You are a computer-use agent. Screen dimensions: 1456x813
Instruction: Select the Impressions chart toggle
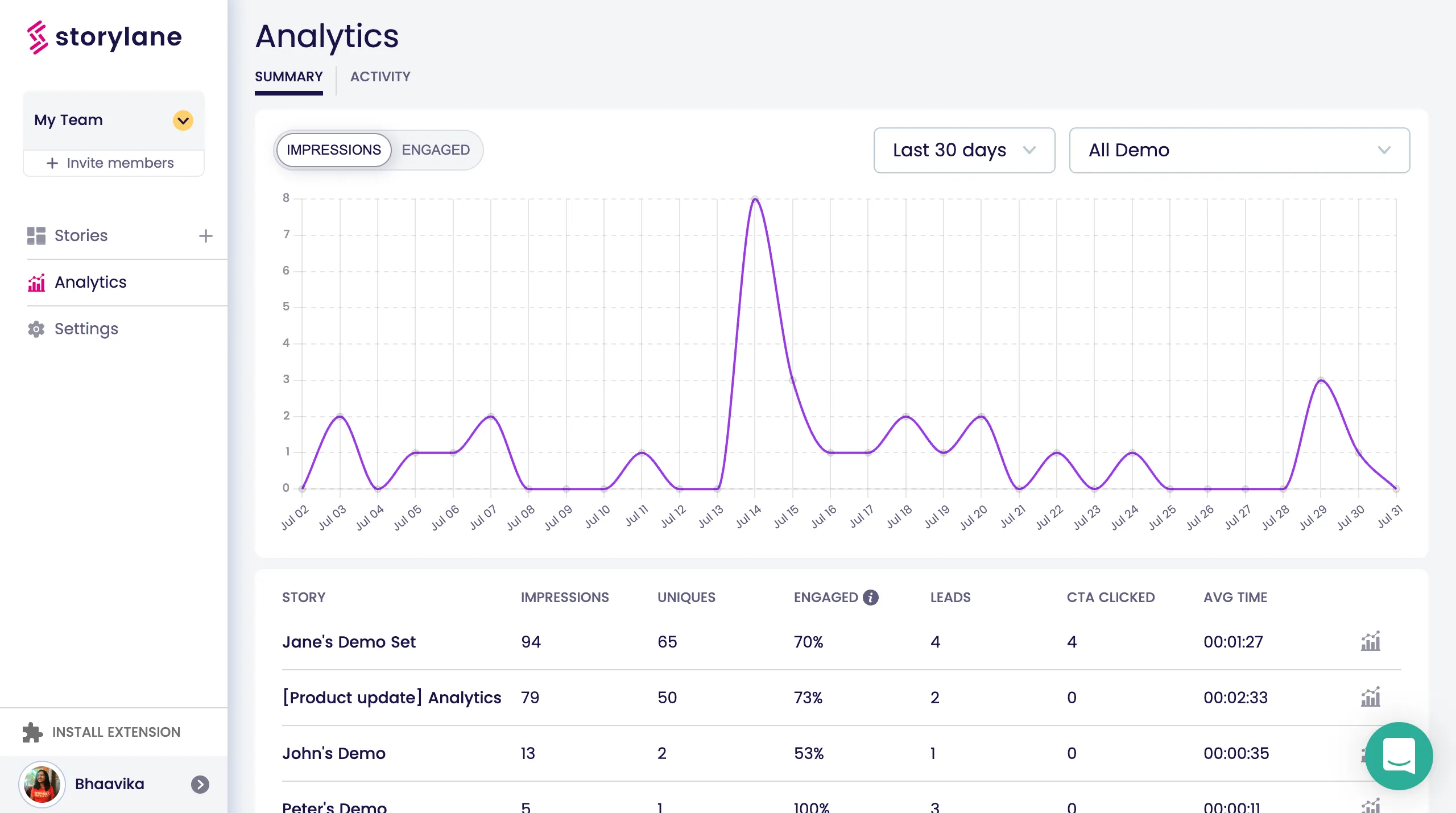pos(334,150)
